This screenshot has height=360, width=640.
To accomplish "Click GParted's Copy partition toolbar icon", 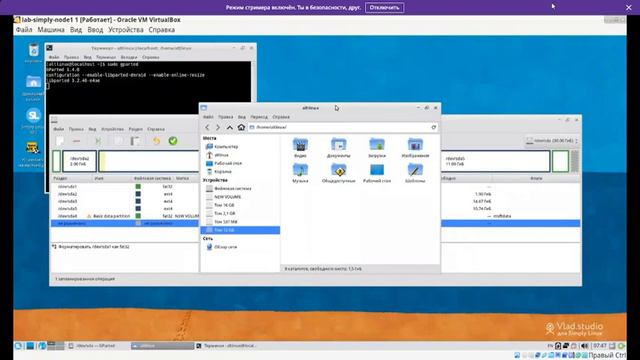I will pos(118,141).
